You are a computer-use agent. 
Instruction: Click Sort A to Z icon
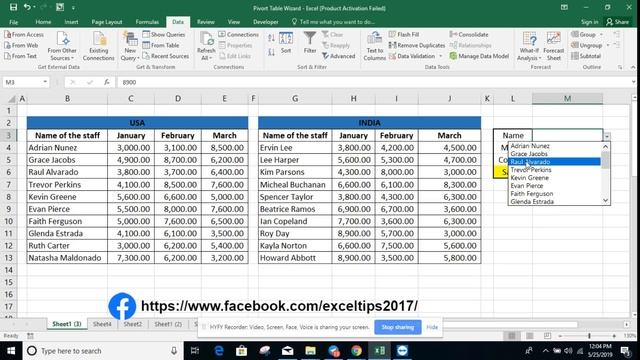271,39
